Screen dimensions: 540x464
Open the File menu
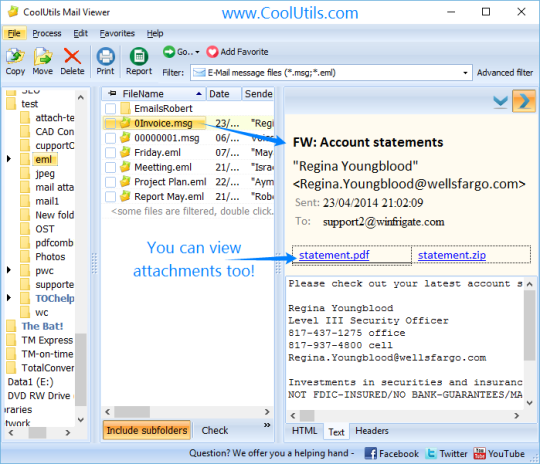14,33
